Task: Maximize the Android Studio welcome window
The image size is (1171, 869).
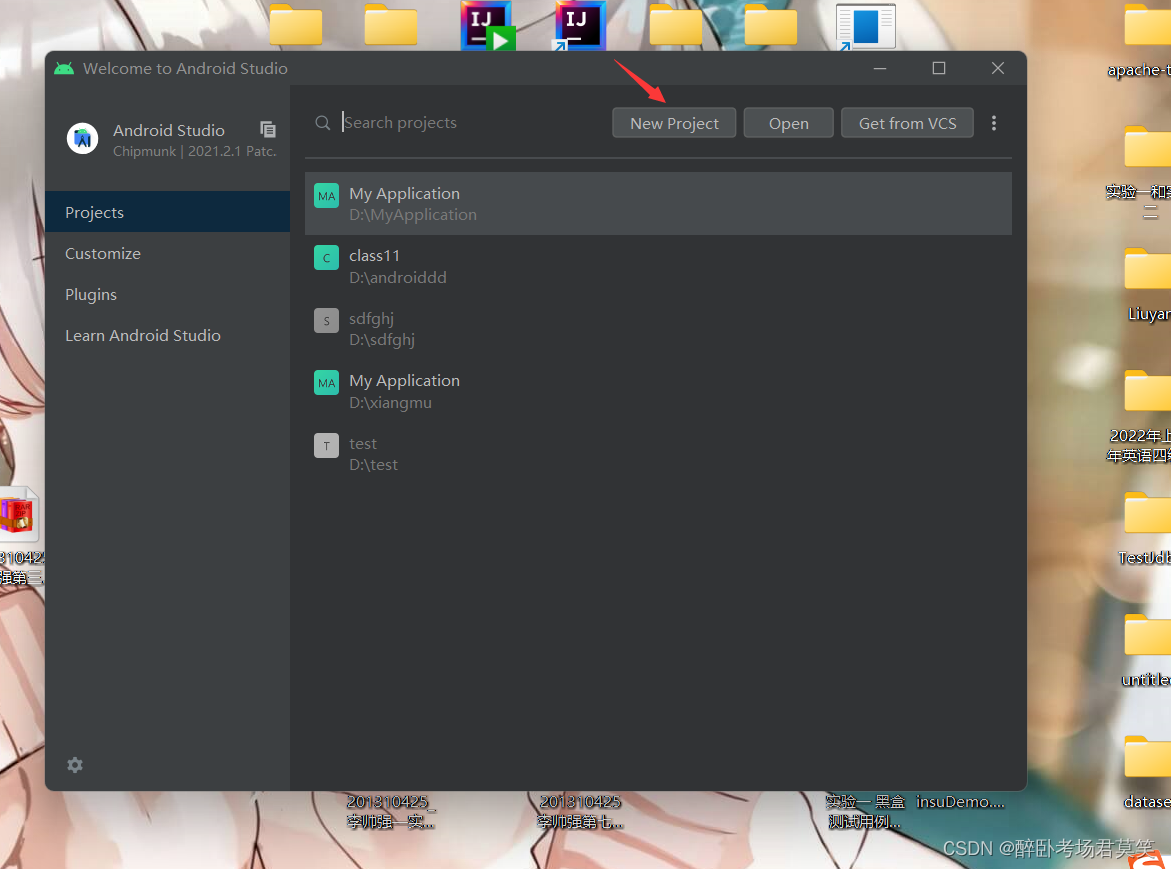Action: pyautogui.click(x=939, y=68)
